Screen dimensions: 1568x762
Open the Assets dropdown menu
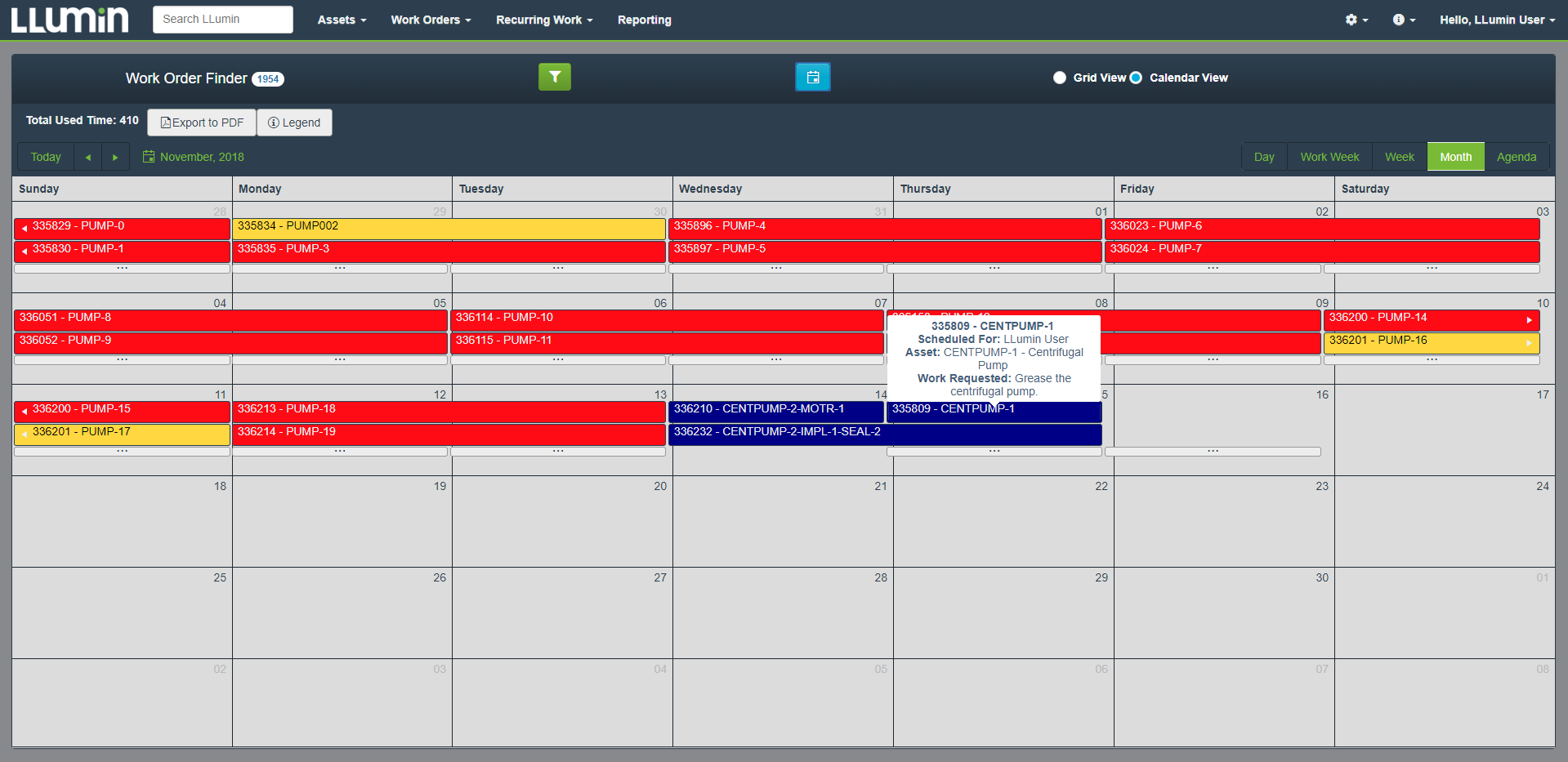[x=341, y=20]
